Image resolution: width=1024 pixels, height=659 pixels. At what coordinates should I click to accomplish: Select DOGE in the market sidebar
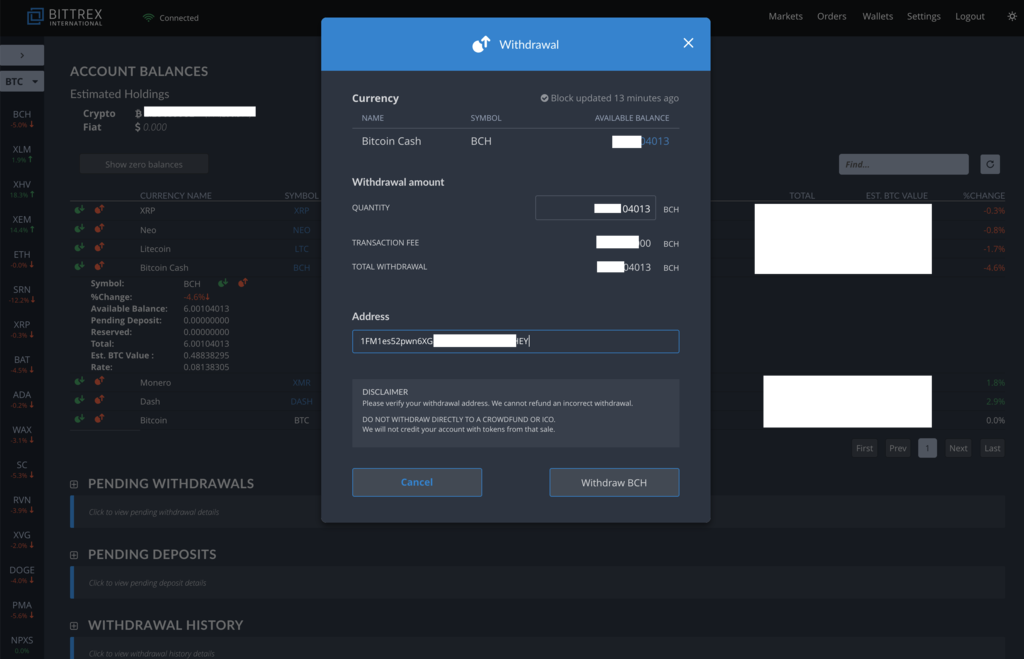point(22,574)
